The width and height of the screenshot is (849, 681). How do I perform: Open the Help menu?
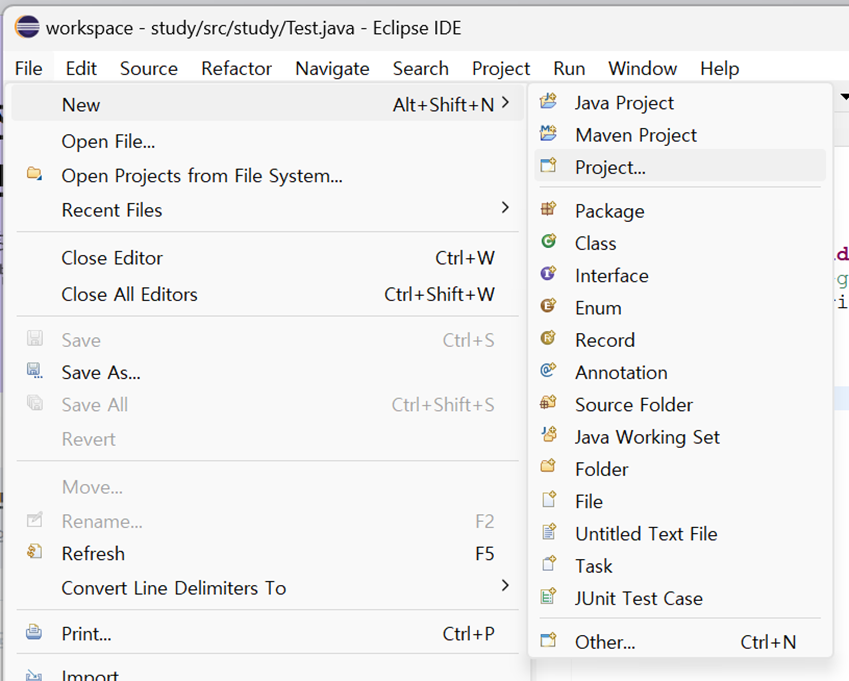pyautogui.click(x=720, y=68)
